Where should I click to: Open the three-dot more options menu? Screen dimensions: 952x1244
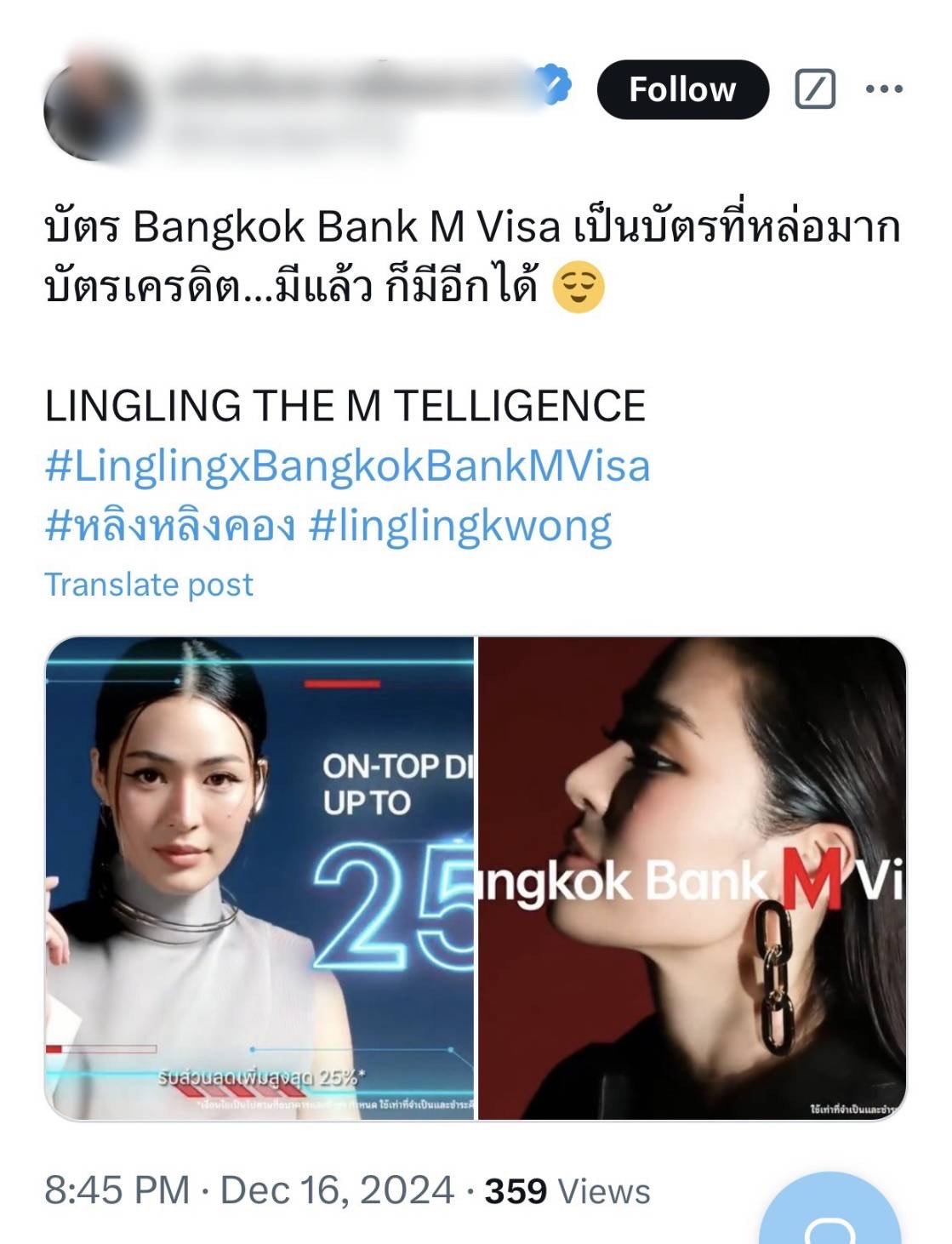884,88
